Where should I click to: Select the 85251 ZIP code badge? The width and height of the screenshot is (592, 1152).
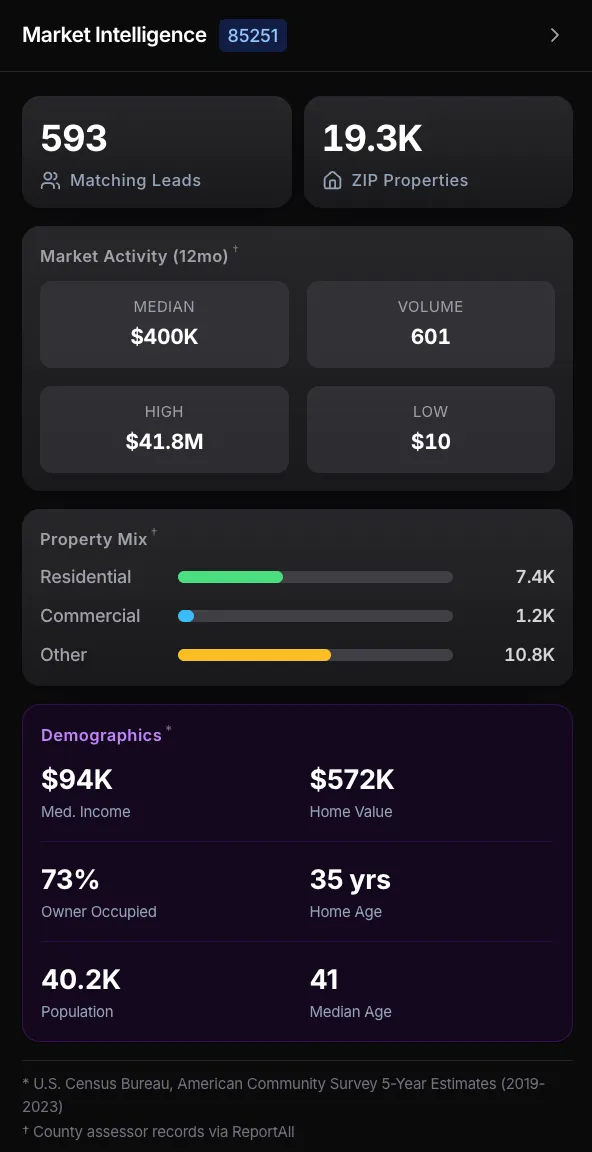click(x=252, y=35)
